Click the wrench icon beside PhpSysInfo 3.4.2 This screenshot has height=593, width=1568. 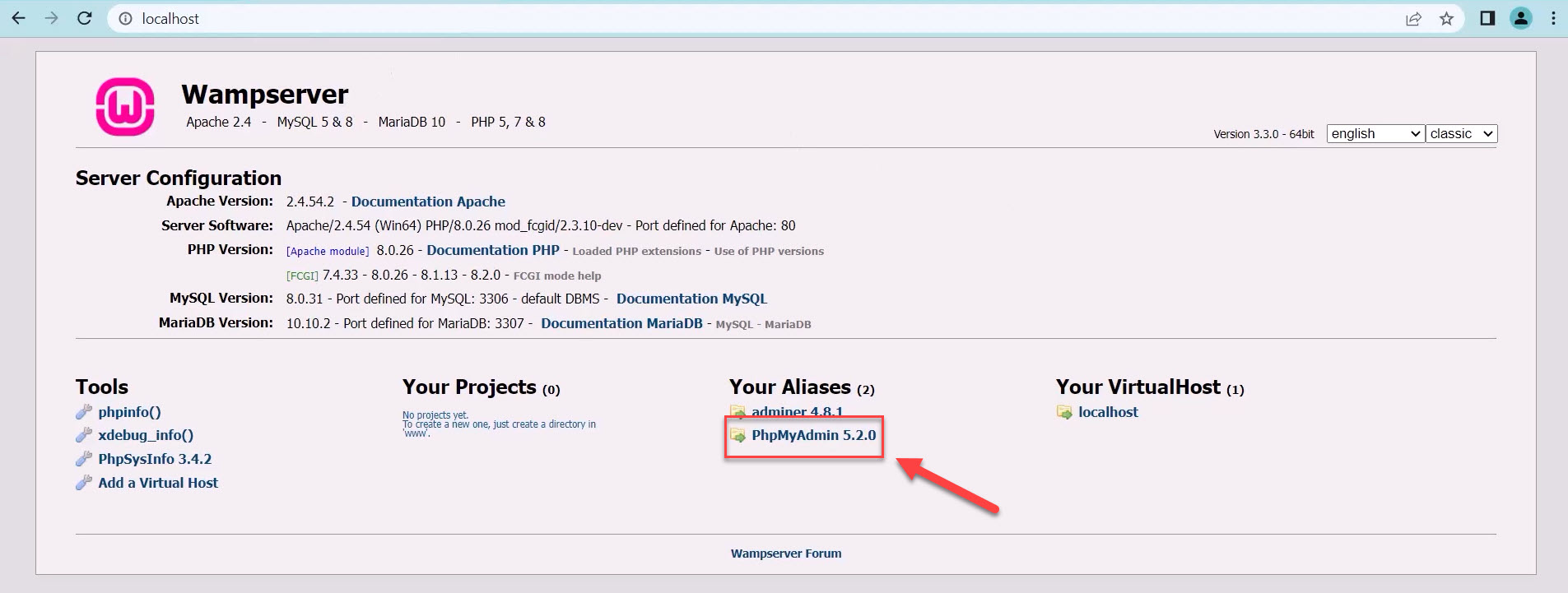point(84,459)
